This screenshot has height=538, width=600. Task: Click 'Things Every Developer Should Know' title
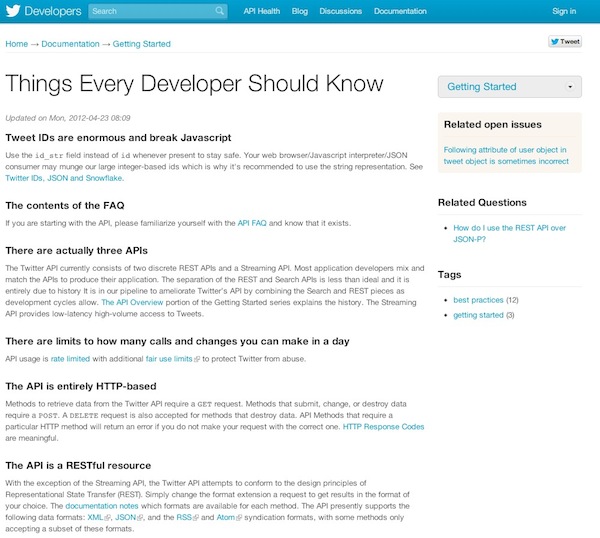click(194, 84)
